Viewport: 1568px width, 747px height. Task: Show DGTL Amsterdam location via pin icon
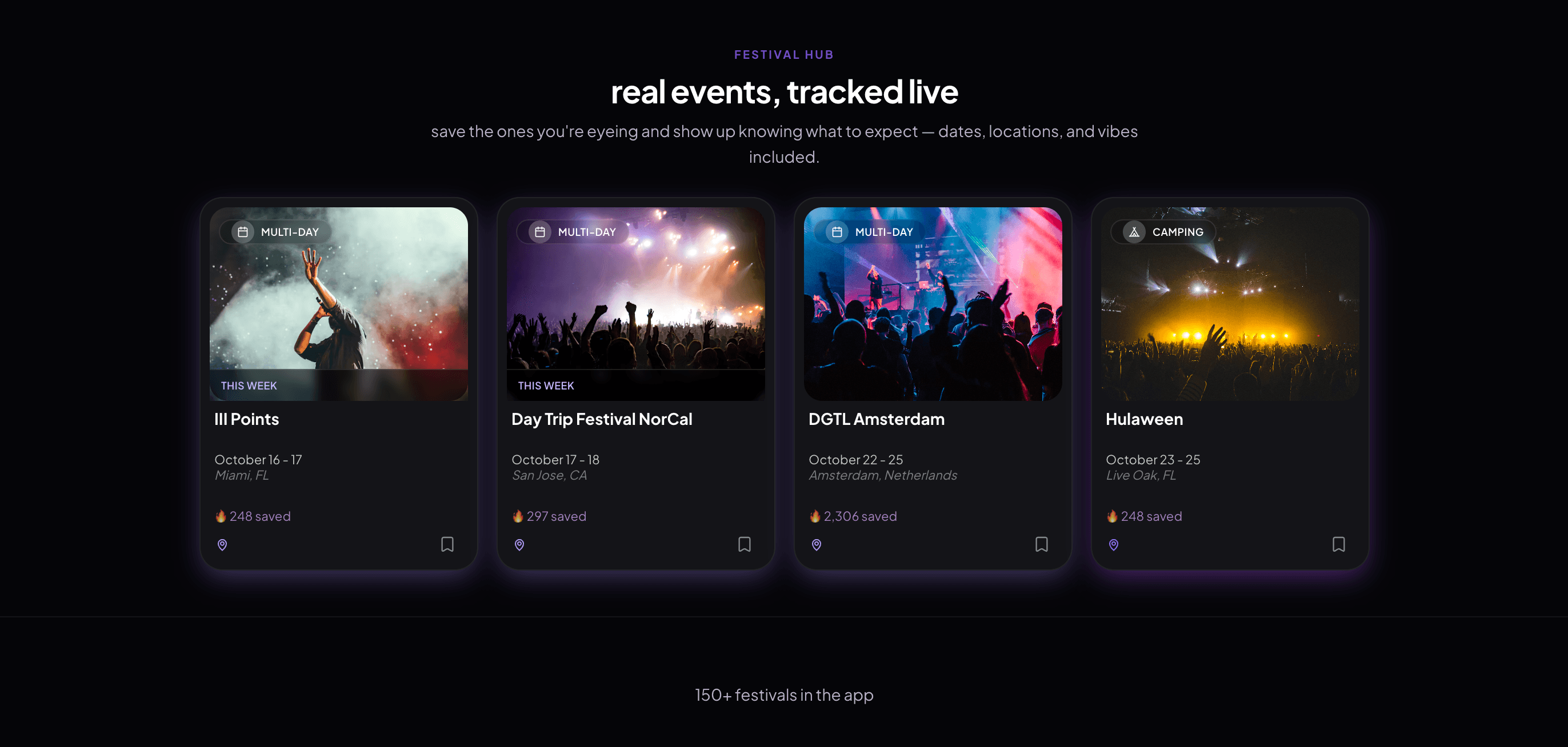(816, 544)
